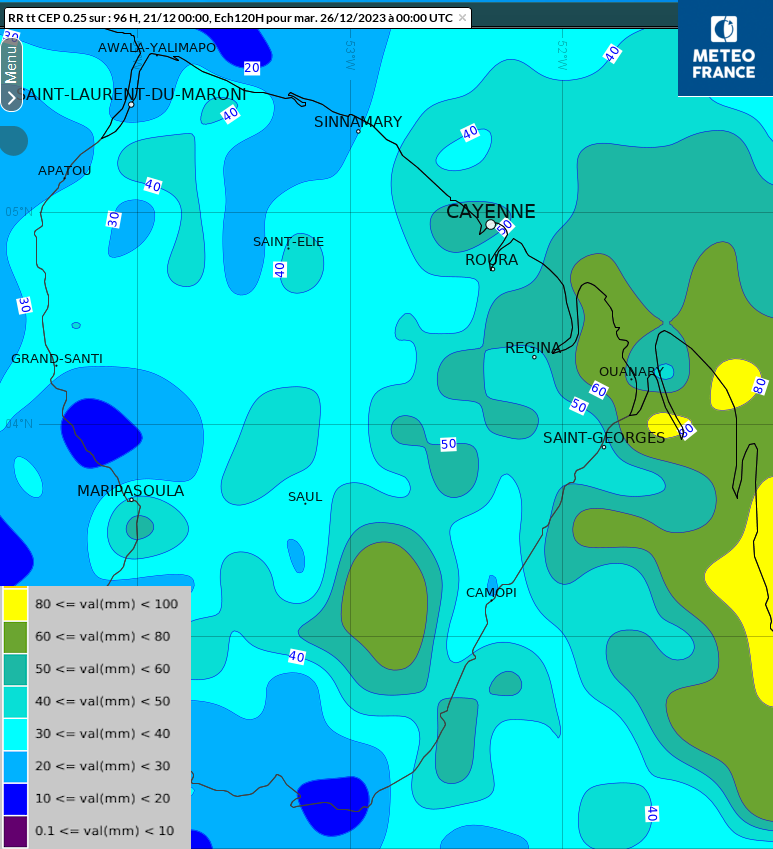Click the Saint-Laurent-du-Maroni town marker dot

131,105
